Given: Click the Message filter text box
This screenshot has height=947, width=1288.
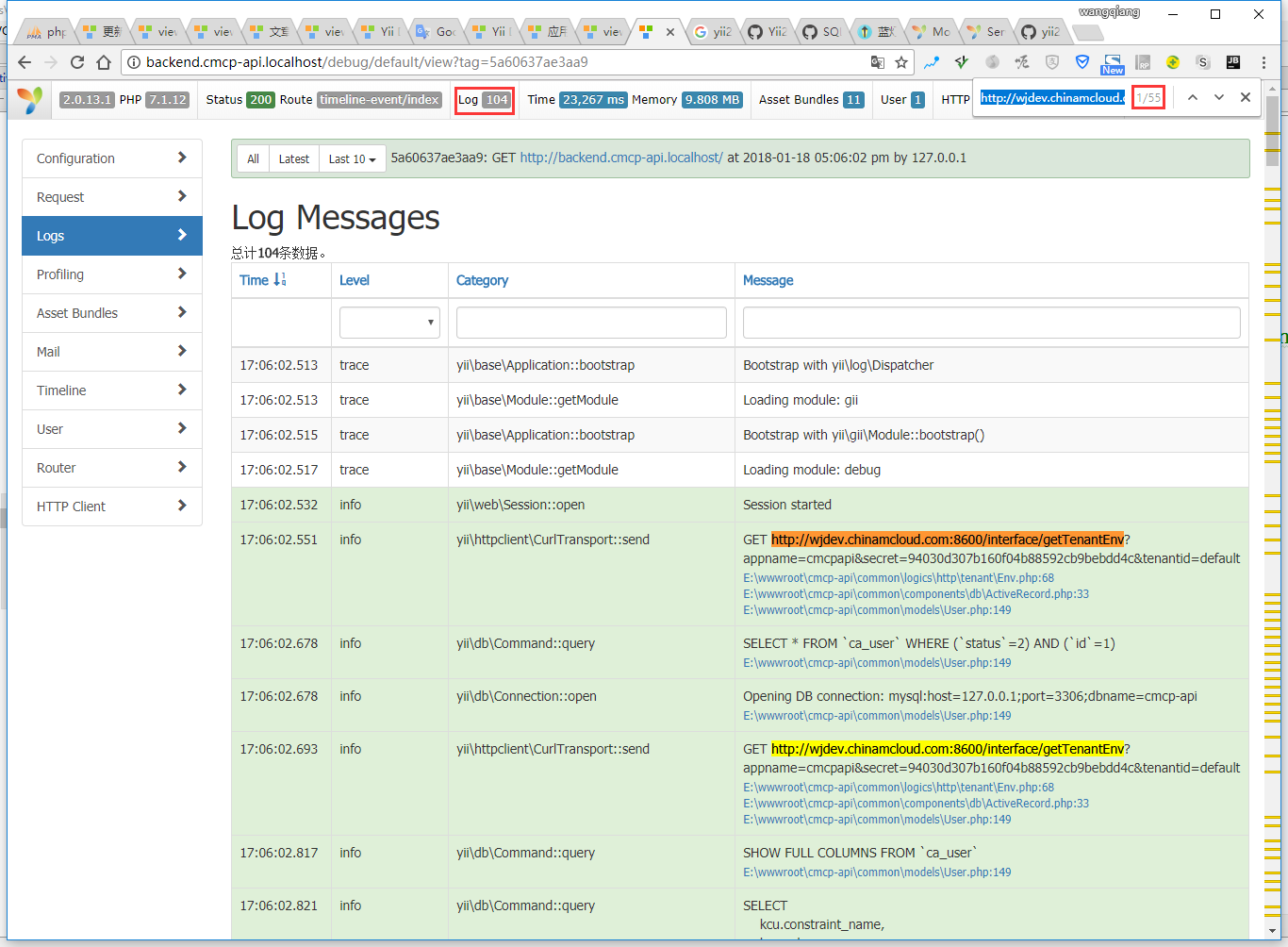Looking at the screenshot, I should (990, 323).
